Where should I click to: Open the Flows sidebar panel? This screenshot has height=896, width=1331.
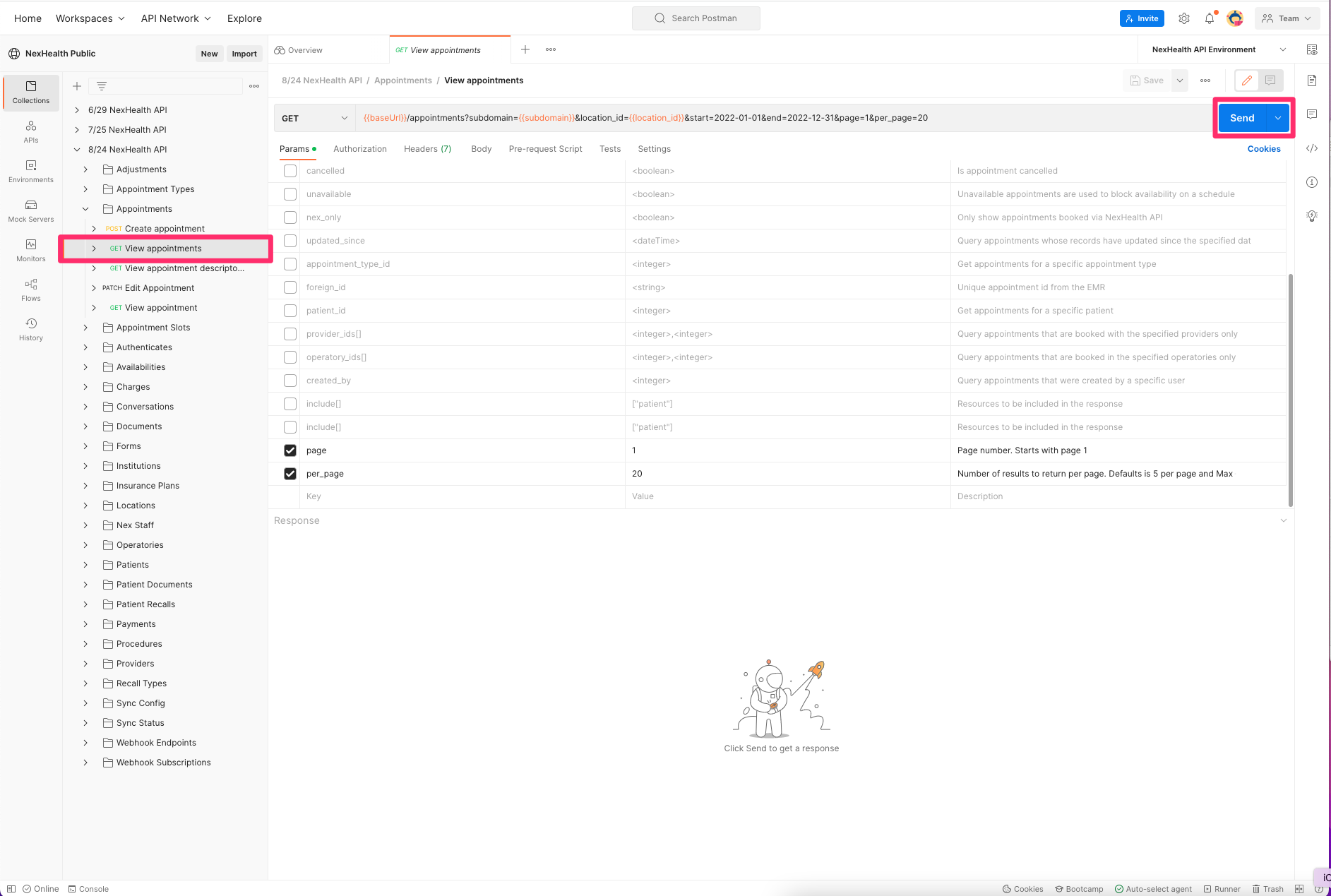[x=31, y=290]
